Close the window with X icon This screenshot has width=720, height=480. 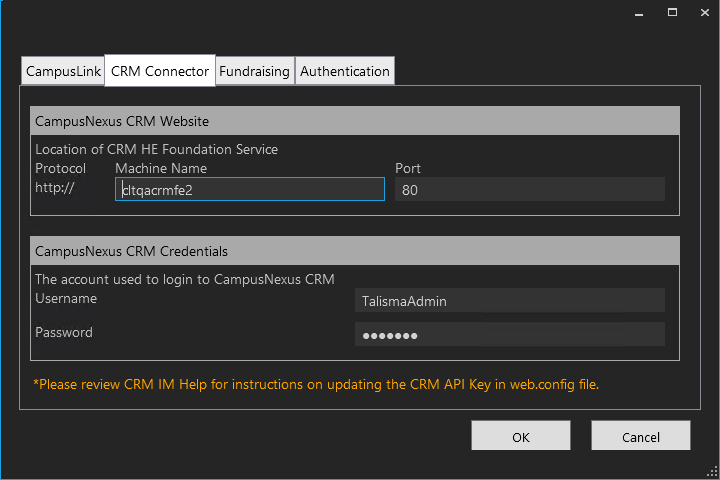(705, 12)
